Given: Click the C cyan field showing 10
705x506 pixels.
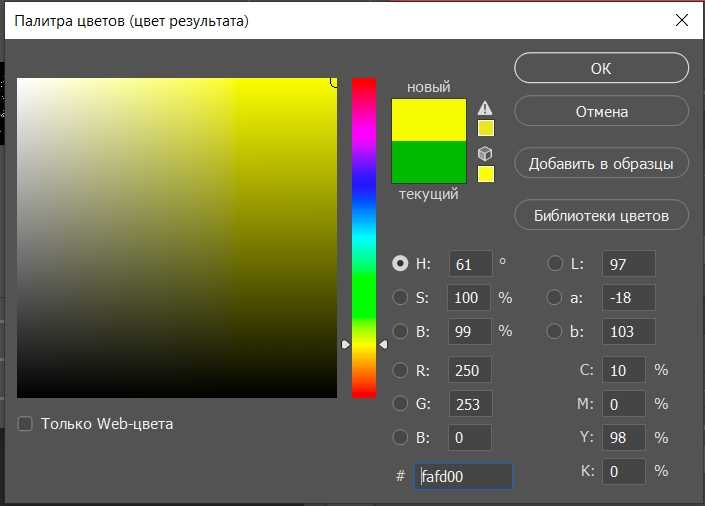Looking at the screenshot, I should pyautogui.click(x=624, y=370).
